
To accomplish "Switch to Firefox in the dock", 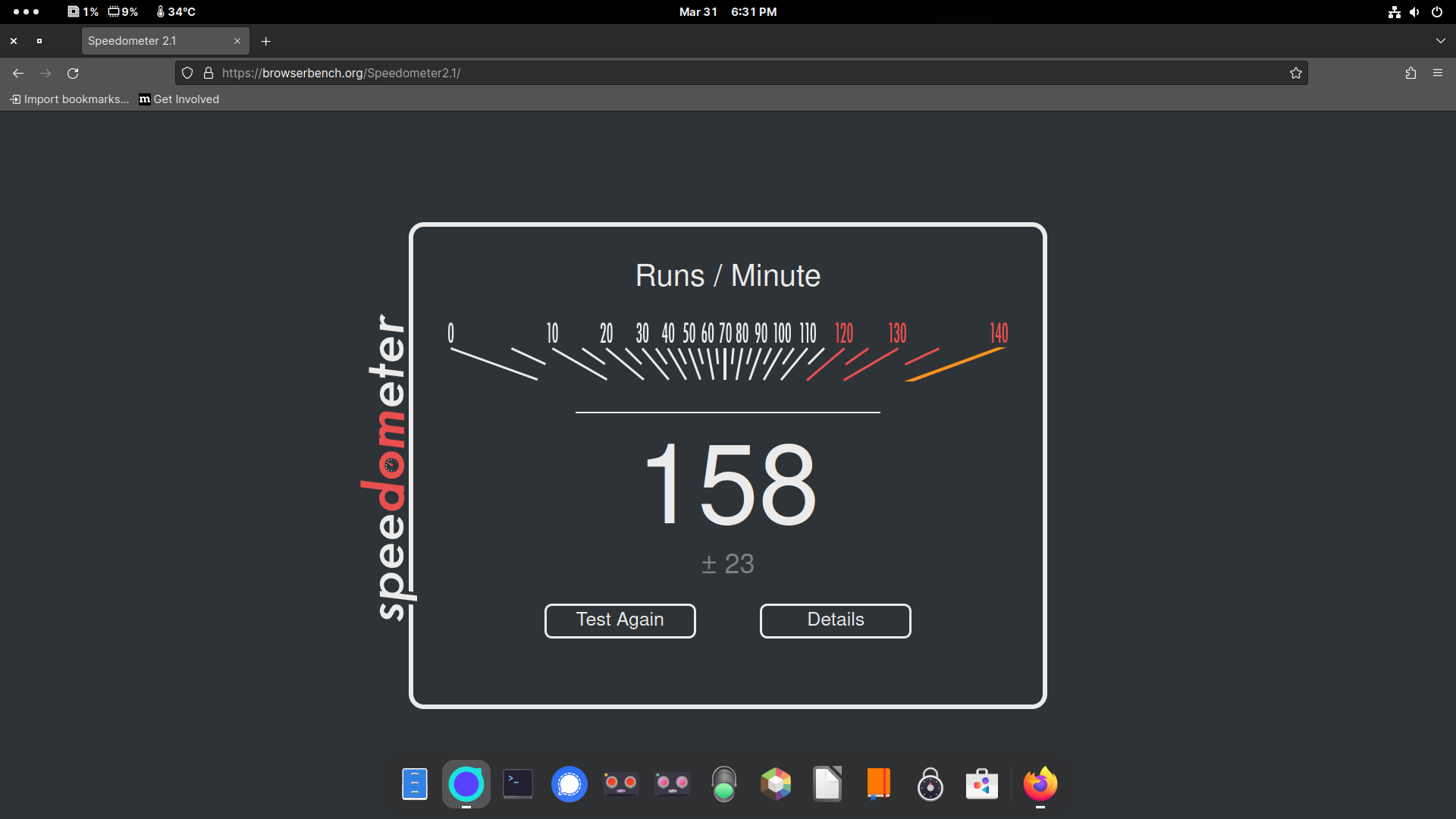I will coord(1040,784).
